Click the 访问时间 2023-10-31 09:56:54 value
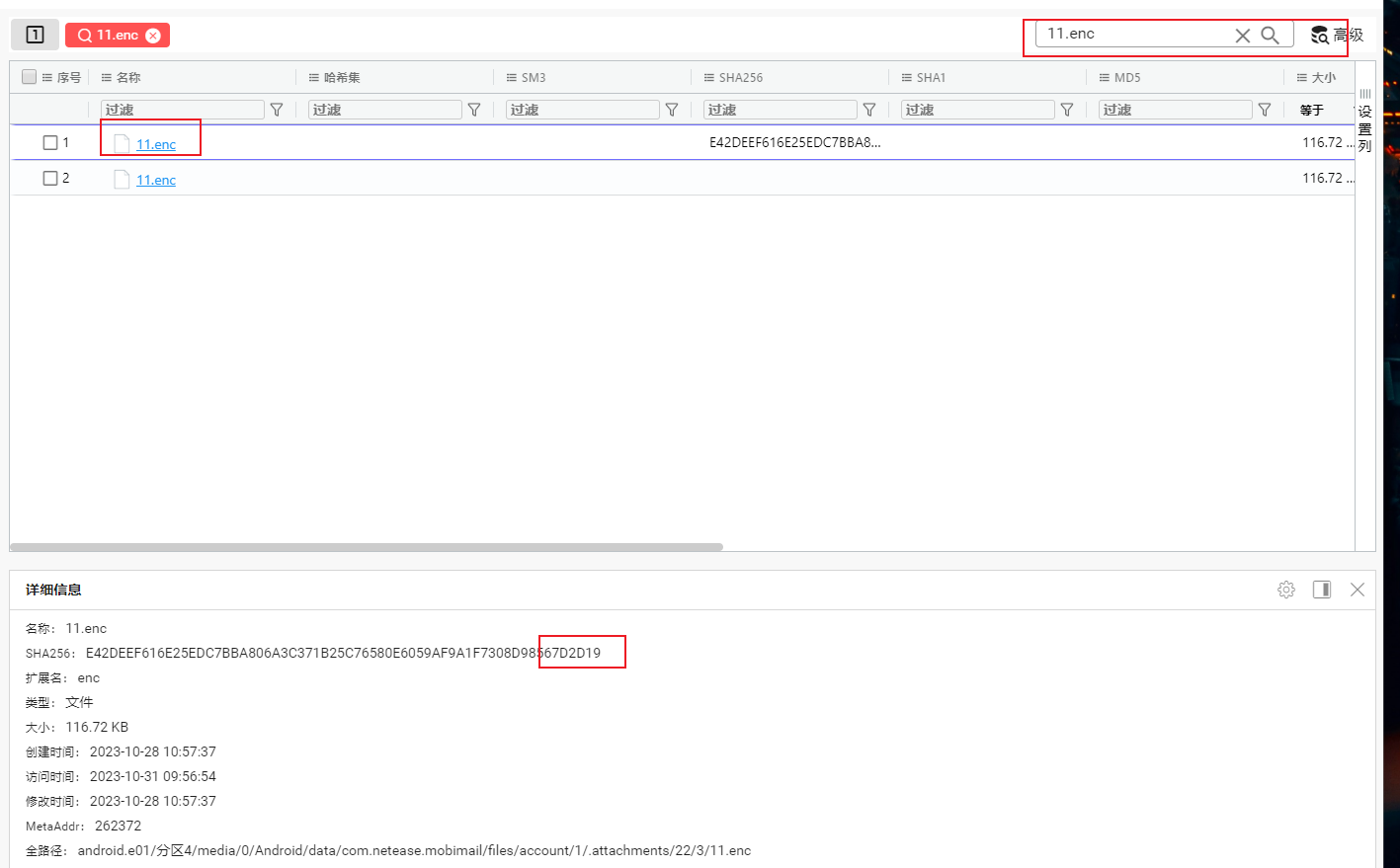Image resolution: width=1400 pixels, height=868 pixels. pyautogui.click(x=153, y=776)
